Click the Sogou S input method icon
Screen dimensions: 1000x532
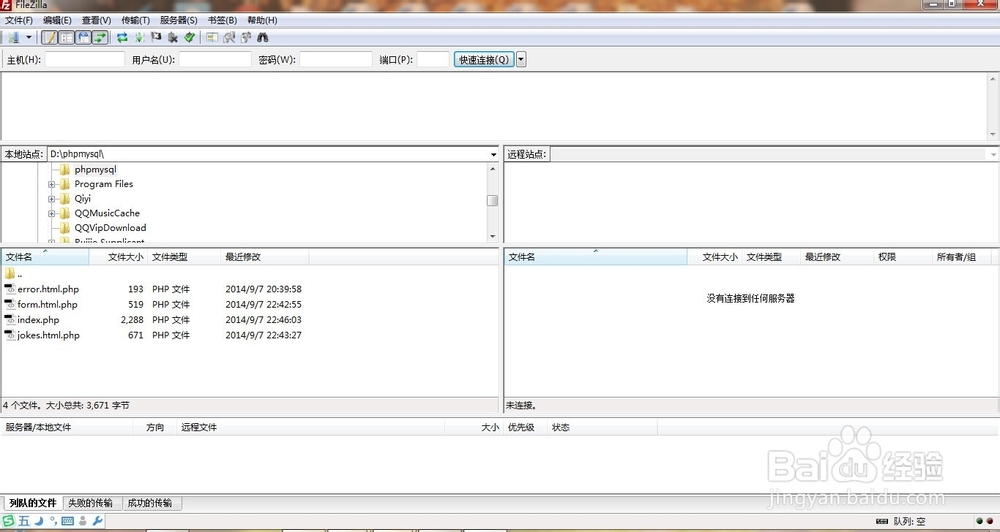8,521
